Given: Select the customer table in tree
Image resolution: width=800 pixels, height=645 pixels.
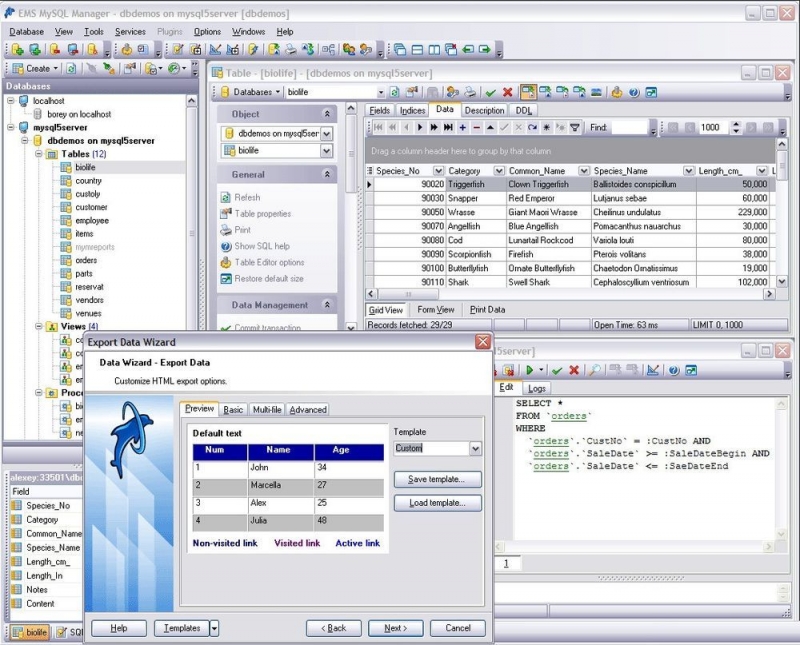Looking at the screenshot, I should click(x=91, y=207).
